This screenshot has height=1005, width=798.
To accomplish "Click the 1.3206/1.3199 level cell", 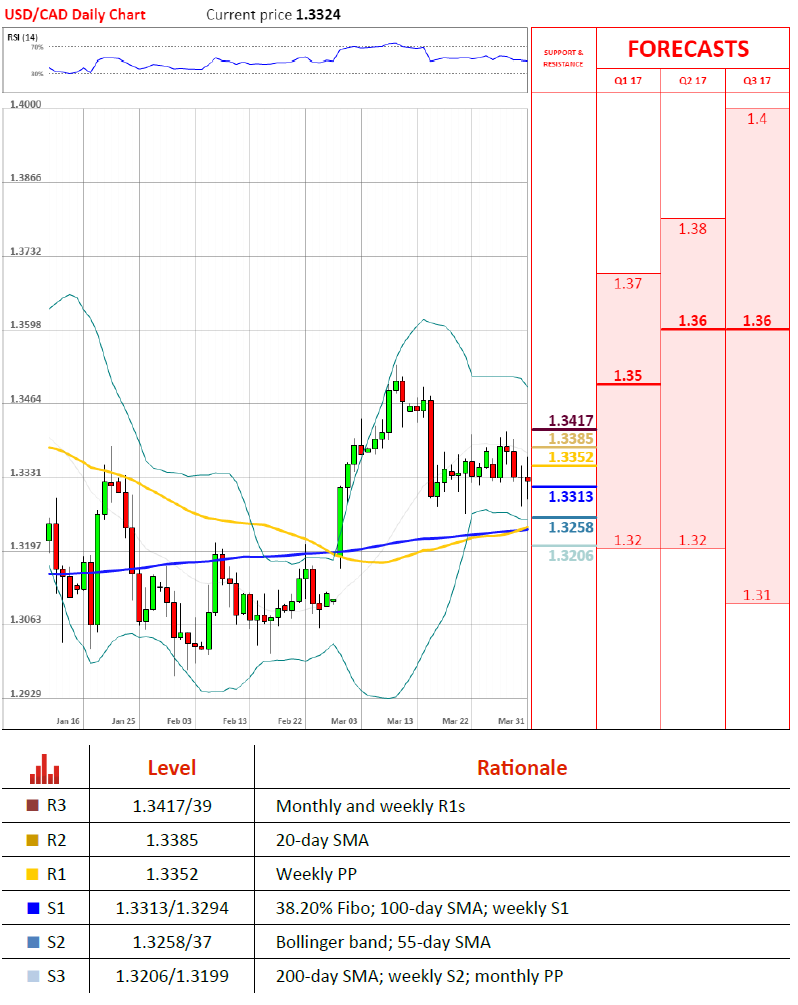I will coord(172,976).
